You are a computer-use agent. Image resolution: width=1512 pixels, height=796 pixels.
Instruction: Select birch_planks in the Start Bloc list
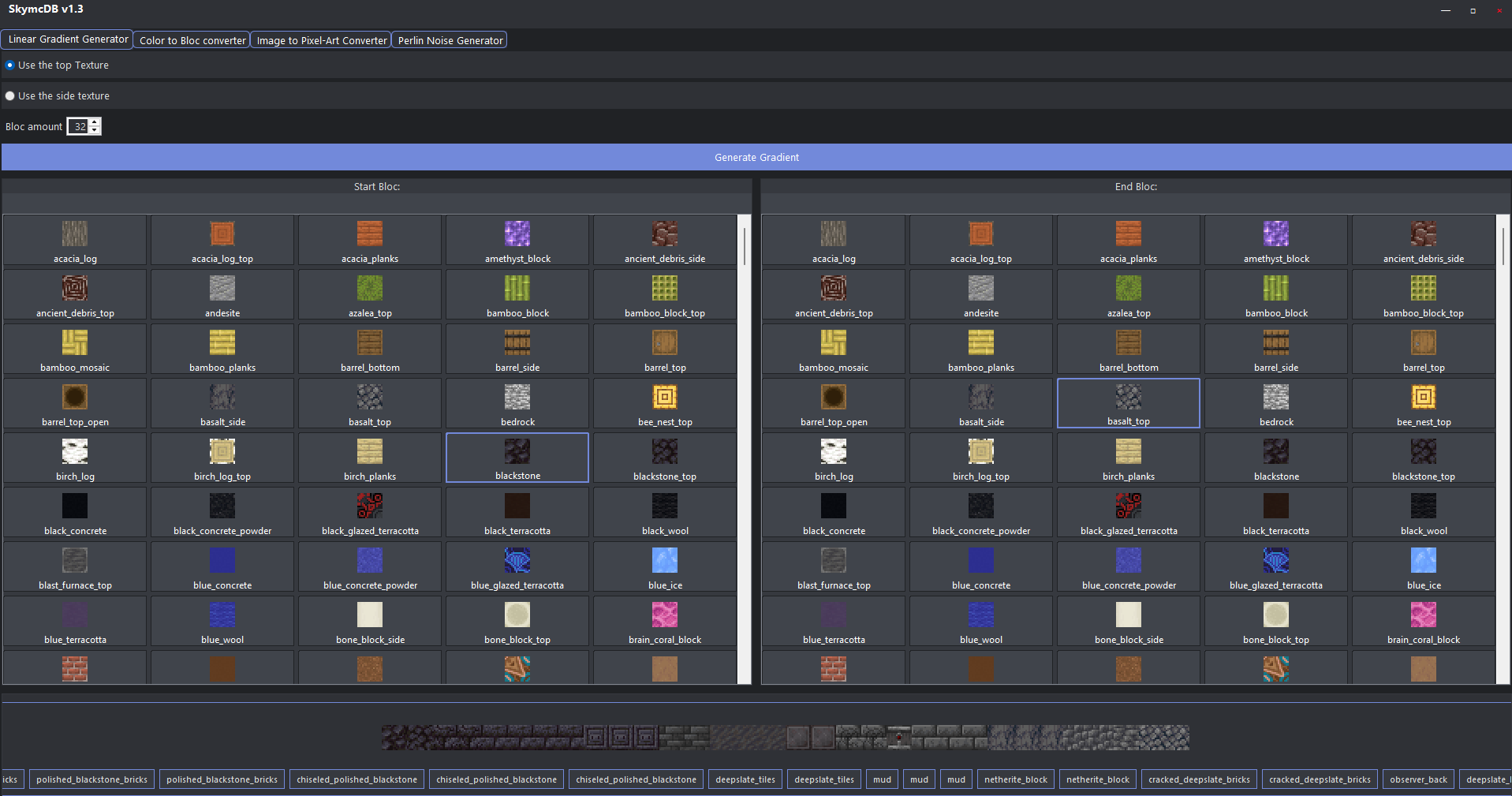(369, 458)
